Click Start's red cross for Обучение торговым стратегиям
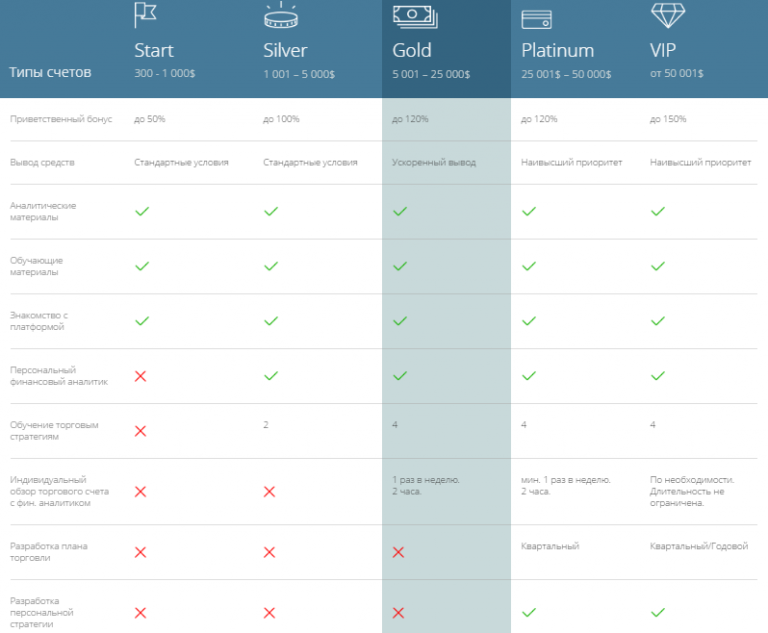The image size is (768, 633). click(x=141, y=431)
